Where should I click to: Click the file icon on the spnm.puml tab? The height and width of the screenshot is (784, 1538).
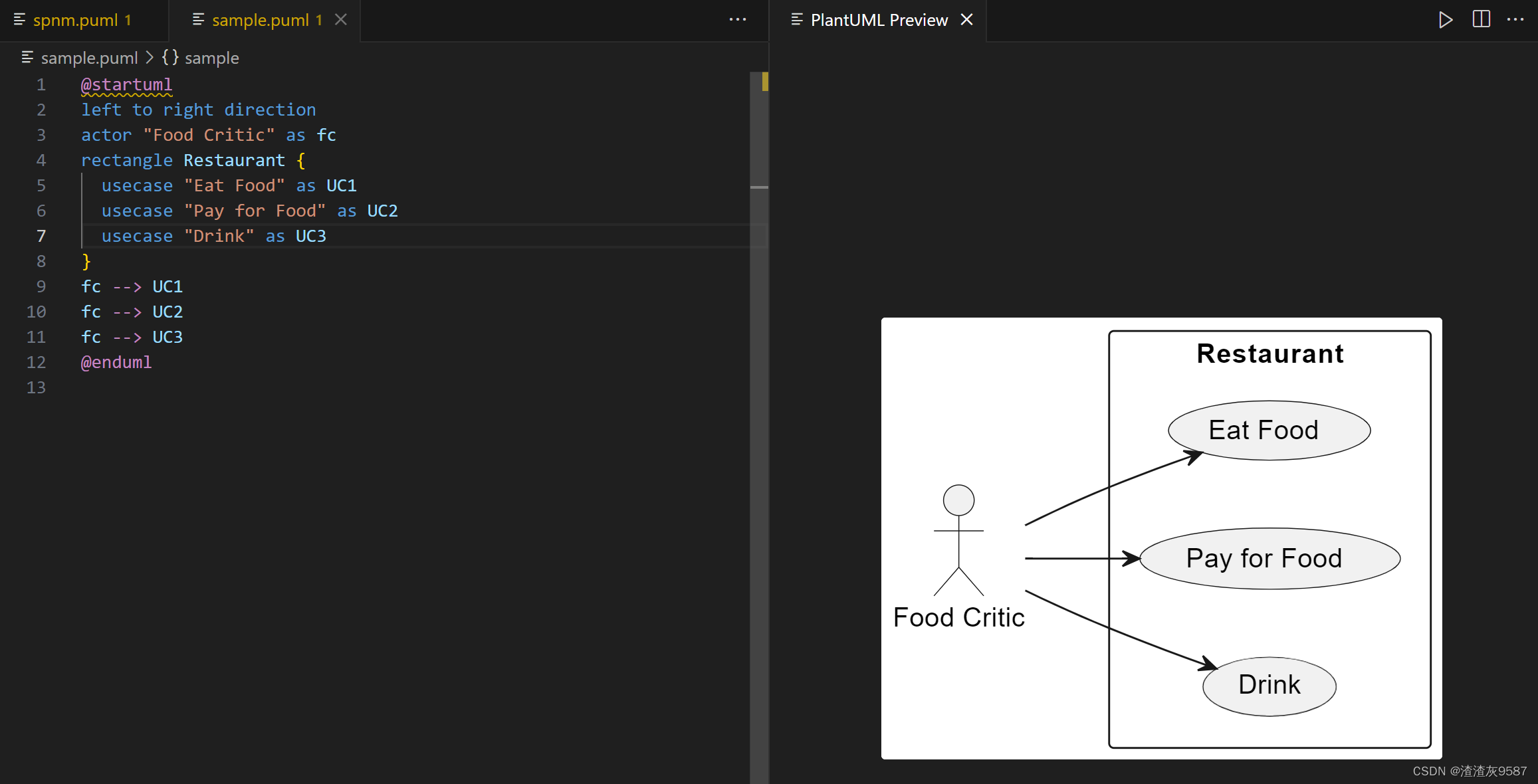(20, 20)
